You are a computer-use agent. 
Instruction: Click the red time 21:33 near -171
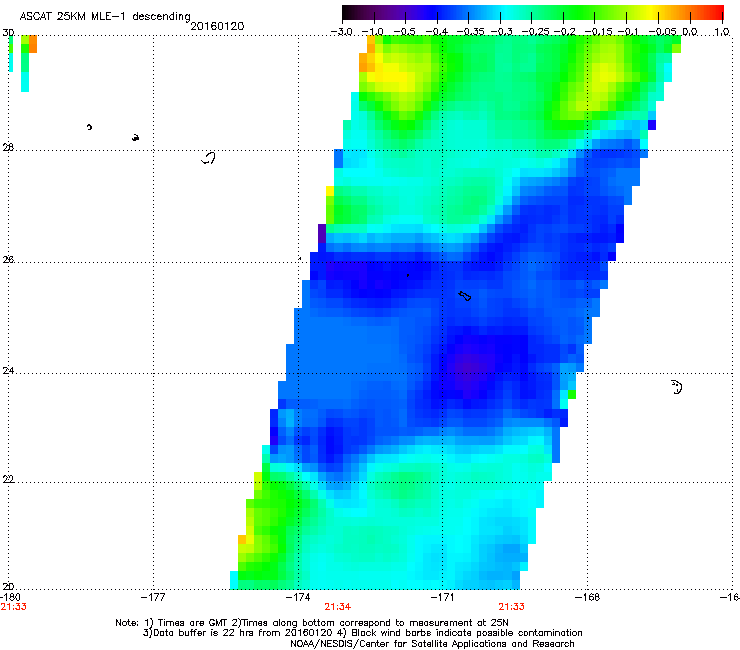point(512,607)
